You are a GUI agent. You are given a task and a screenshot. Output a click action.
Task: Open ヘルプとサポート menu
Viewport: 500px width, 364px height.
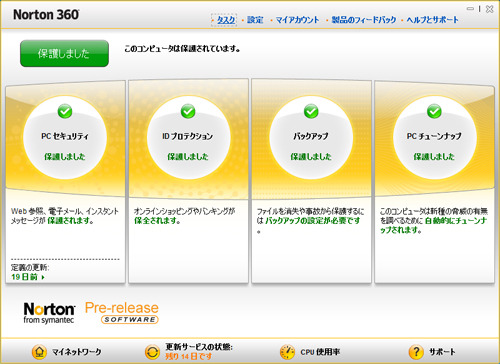(432, 20)
